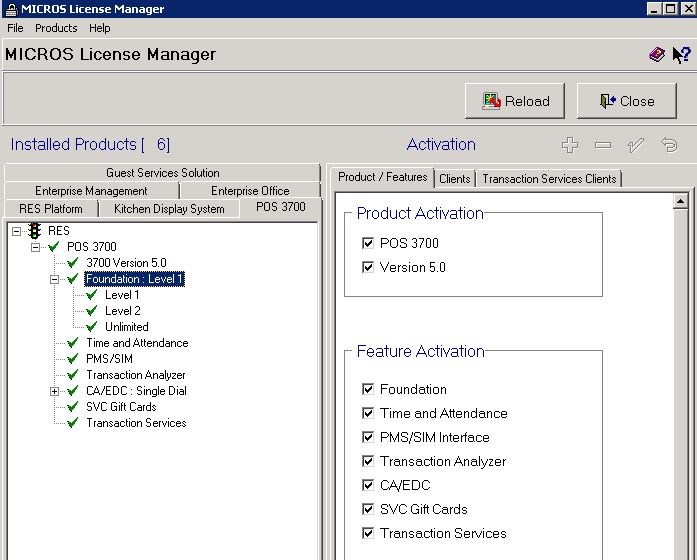697x560 pixels.
Task: Collapse the POS 3700 tree node
Action: click(35, 247)
